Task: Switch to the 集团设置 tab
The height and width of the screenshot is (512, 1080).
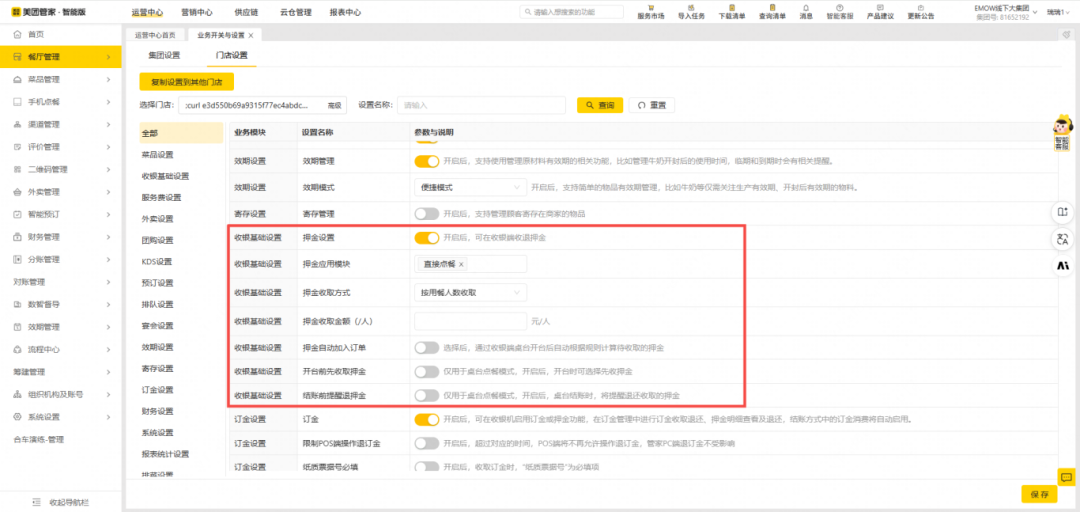Action: point(164,55)
